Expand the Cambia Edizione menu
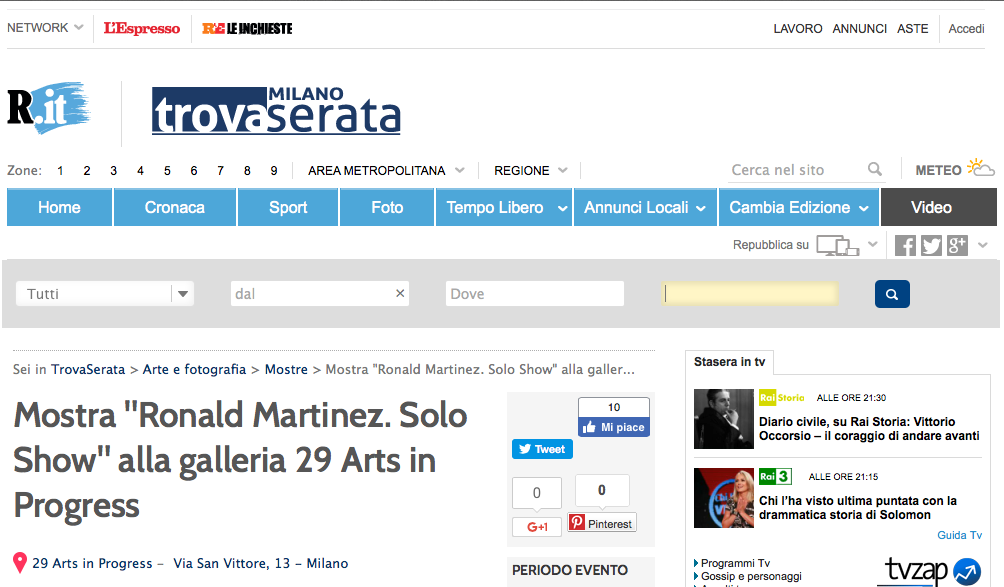This screenshot has width=1004, height=587. pyautogui.click(x=798, y=207)
